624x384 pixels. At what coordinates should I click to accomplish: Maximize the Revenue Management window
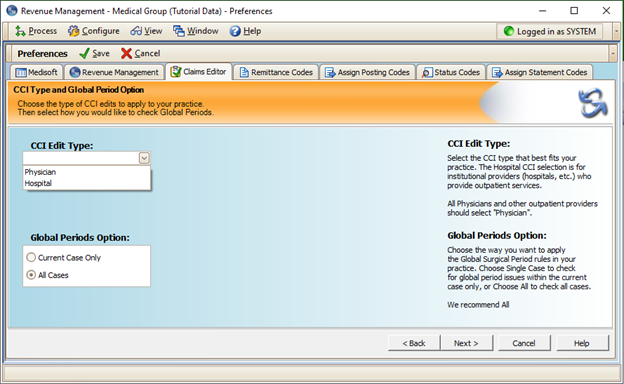coord(574,11)
